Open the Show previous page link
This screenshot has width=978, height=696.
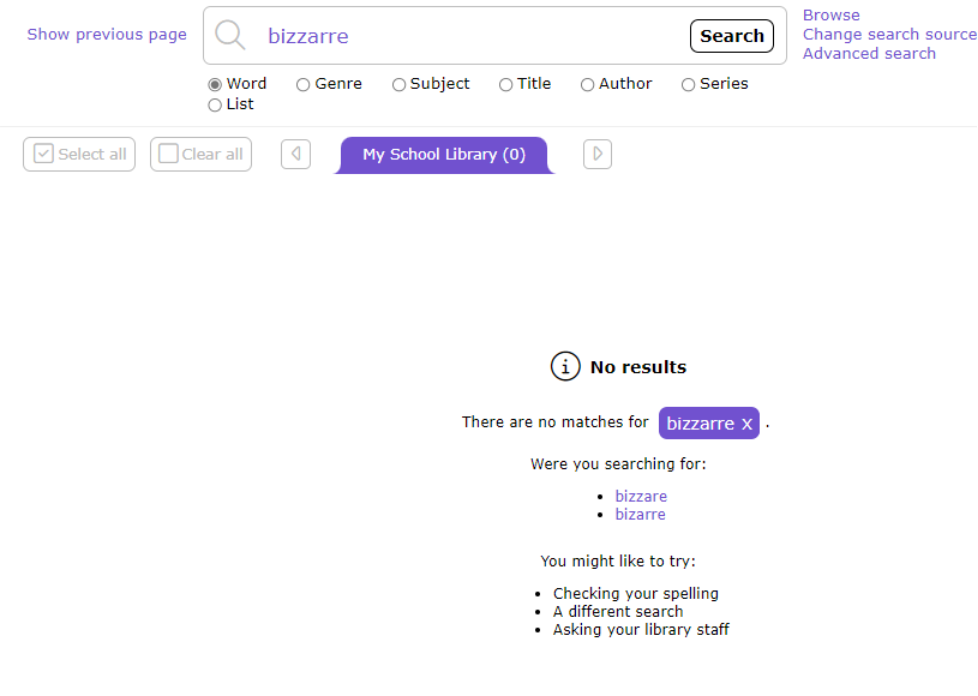[x=107, y=34]
